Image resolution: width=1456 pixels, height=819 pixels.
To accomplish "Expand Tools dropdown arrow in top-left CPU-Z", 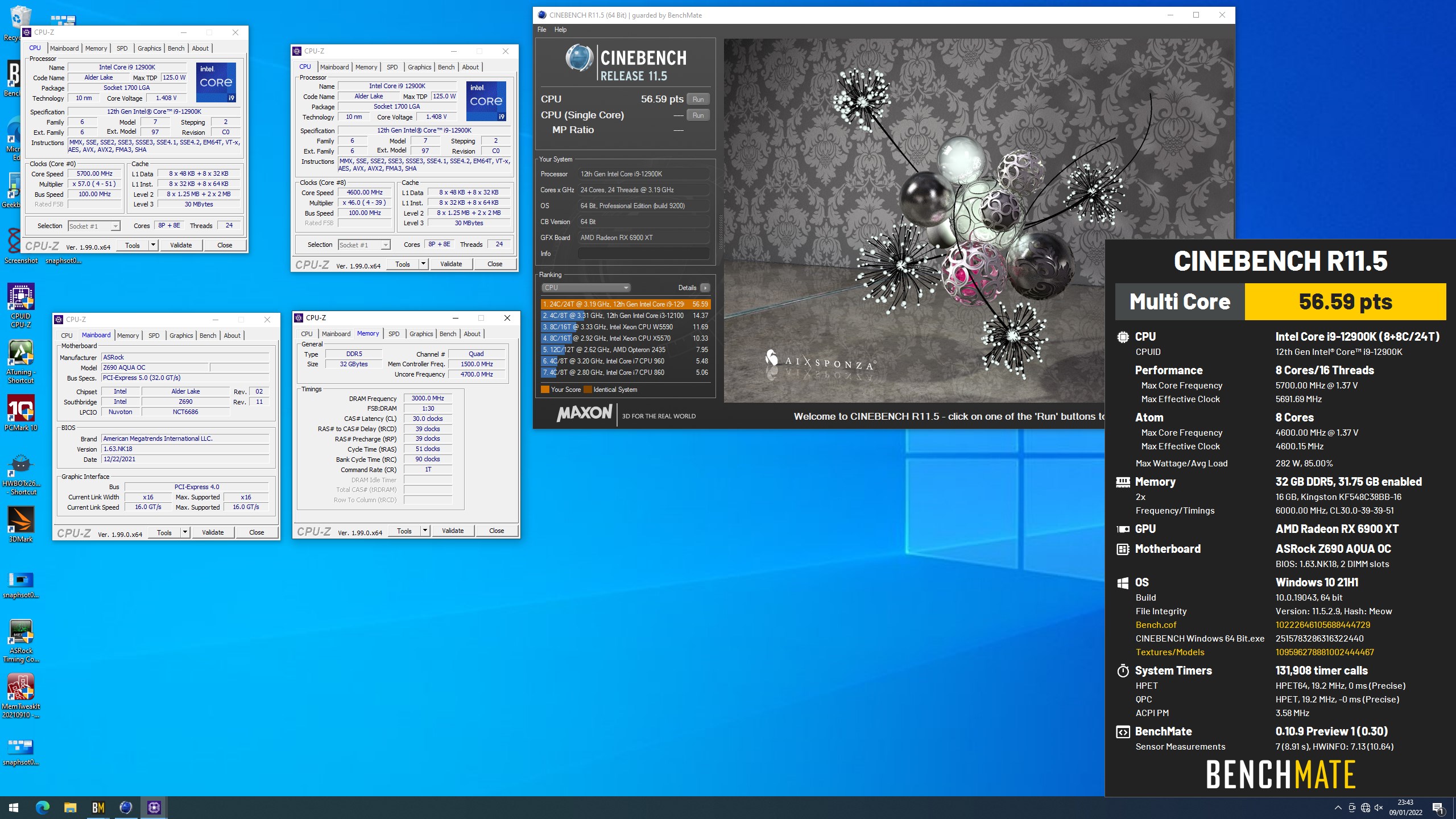I will coord(153,245).
